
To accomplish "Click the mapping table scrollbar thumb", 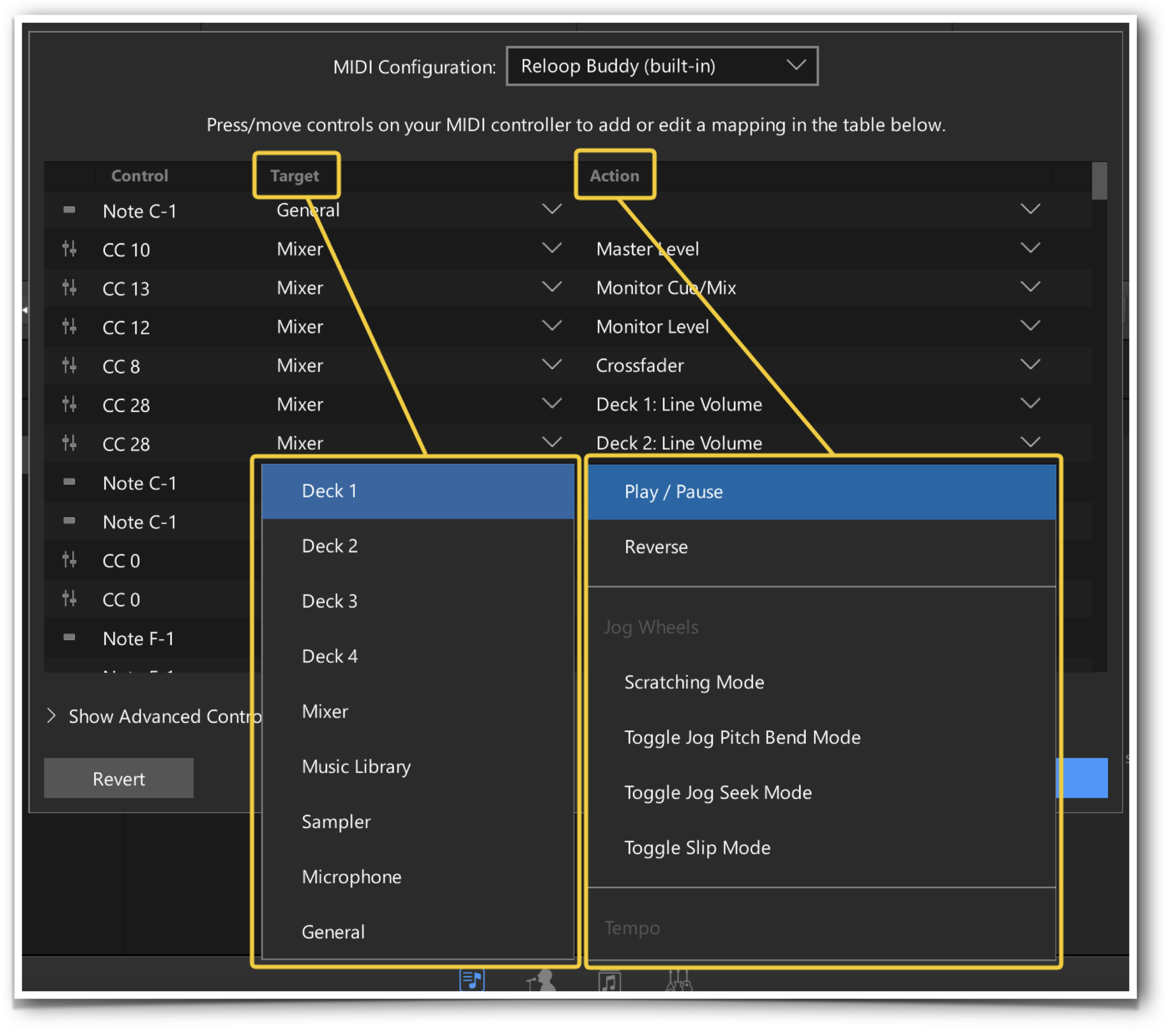I will point(1099,181).
